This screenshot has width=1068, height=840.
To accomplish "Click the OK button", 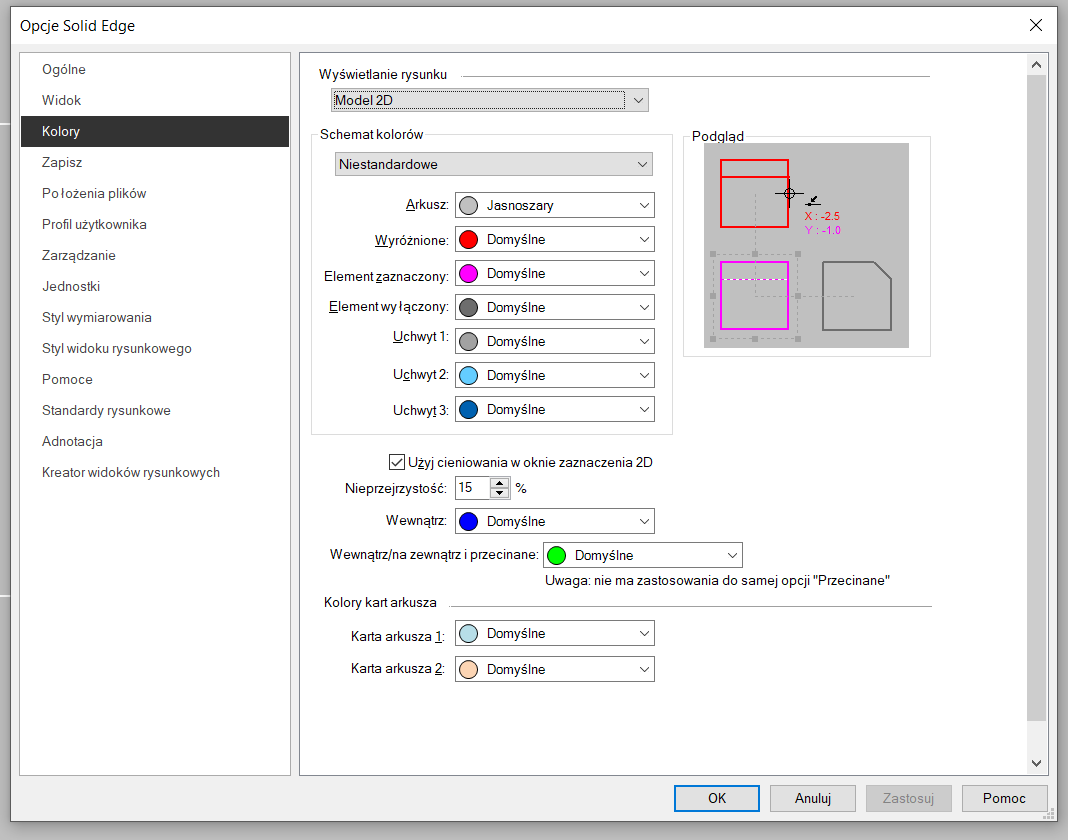I will click(x=717, y=798).
